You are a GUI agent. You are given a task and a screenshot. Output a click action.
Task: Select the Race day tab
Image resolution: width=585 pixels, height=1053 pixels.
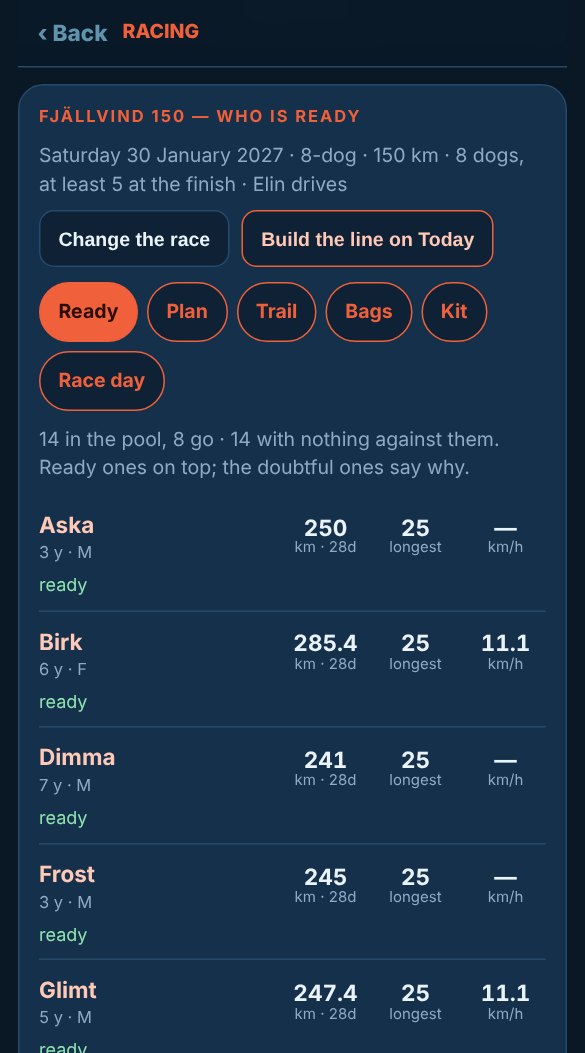101,381
